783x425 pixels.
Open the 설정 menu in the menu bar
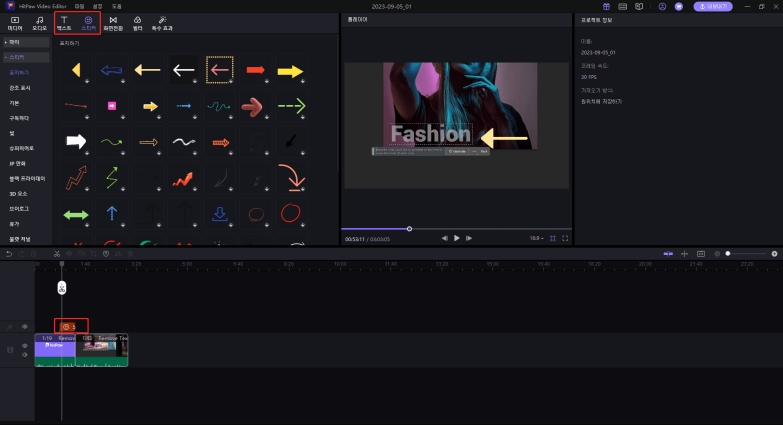[x=98, y=6]
